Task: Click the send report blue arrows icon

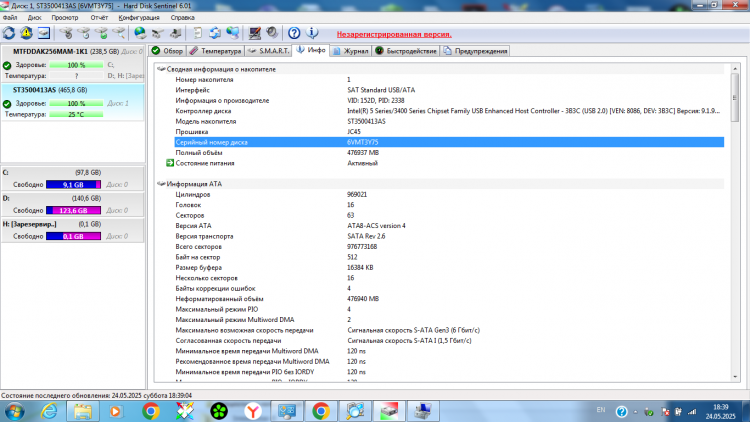Action: point(215,33)
